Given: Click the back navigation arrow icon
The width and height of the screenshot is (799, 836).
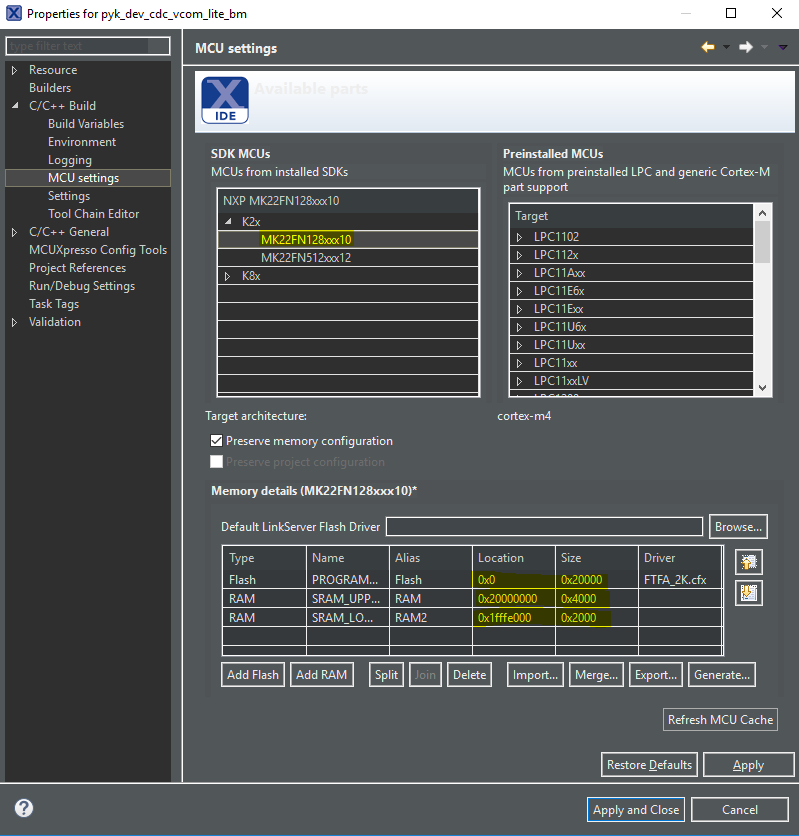Looking at the screenshot, I should [x=708, y=47].
